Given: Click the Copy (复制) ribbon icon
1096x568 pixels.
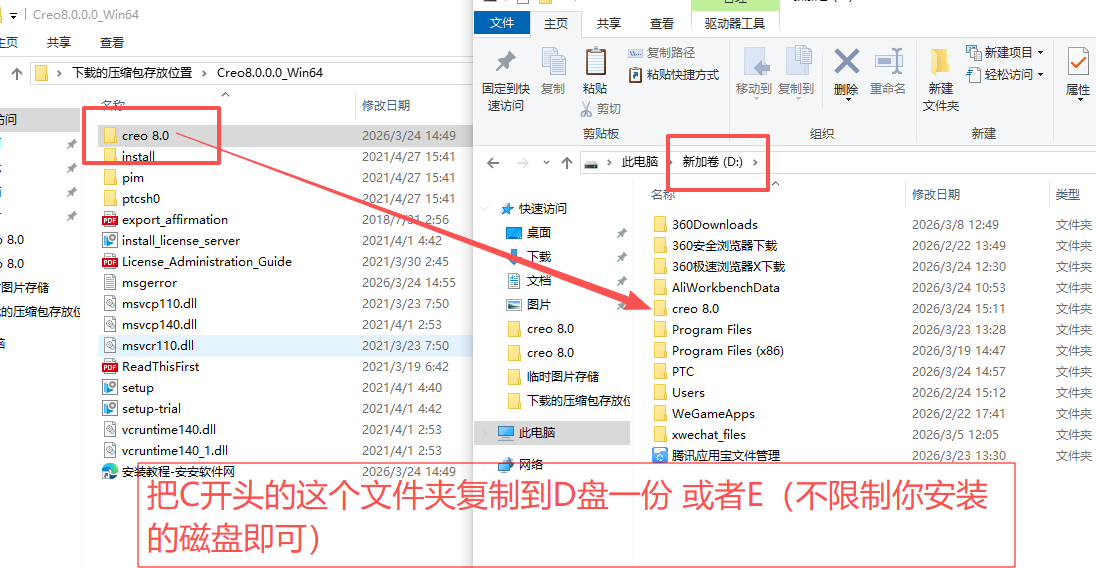Looking at the screenshot, I should pos(553,61).
